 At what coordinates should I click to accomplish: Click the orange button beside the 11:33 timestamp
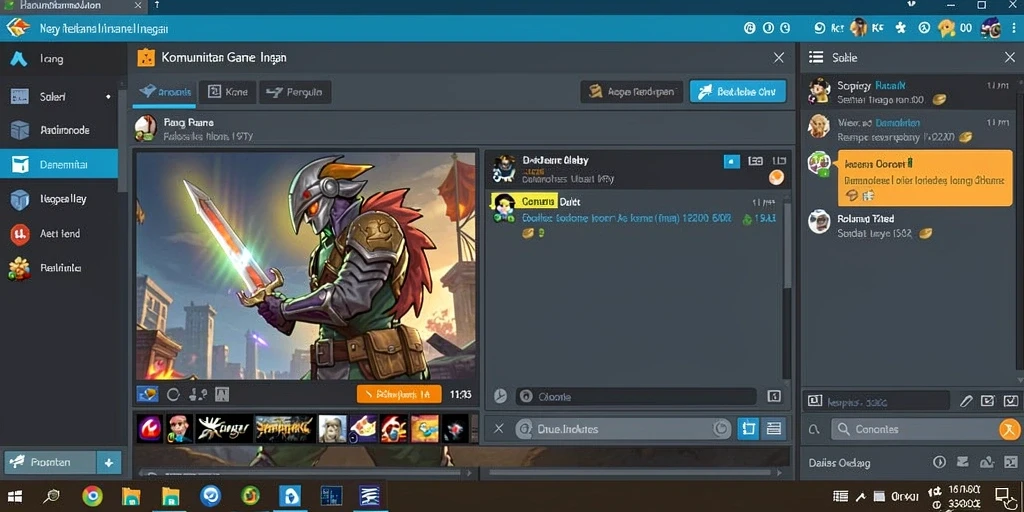398,394
